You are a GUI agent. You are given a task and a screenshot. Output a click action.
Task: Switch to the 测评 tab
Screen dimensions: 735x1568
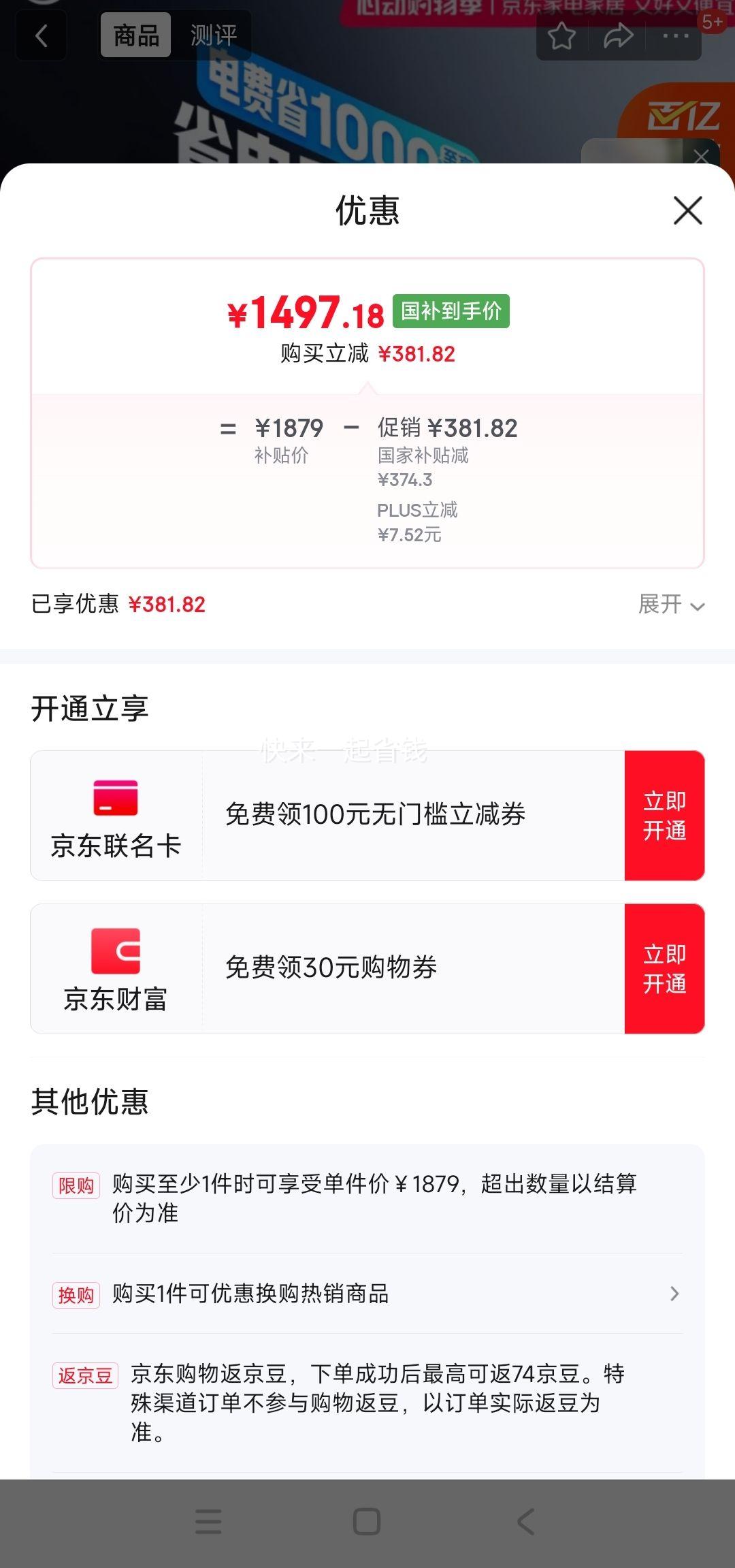pyautogui.click(x=214, y=35)
